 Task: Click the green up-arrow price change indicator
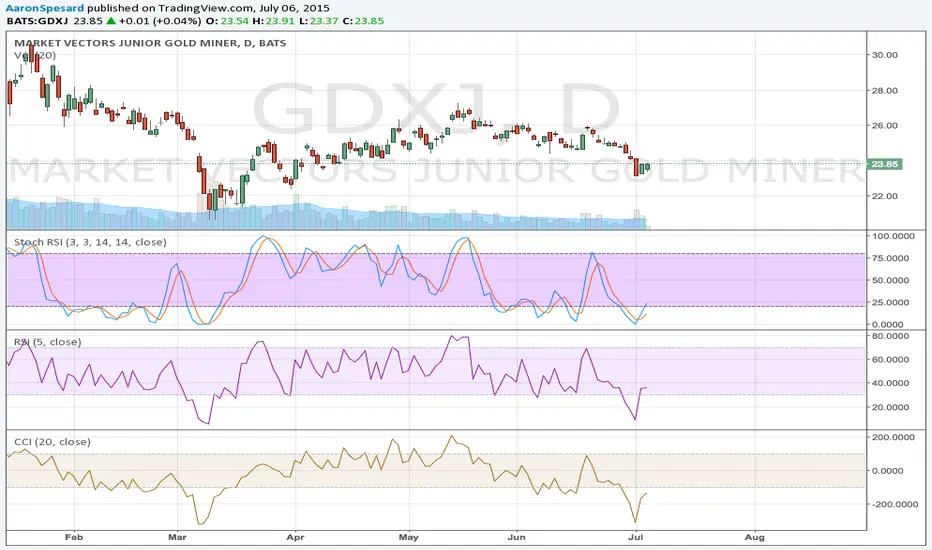point(110,21)
